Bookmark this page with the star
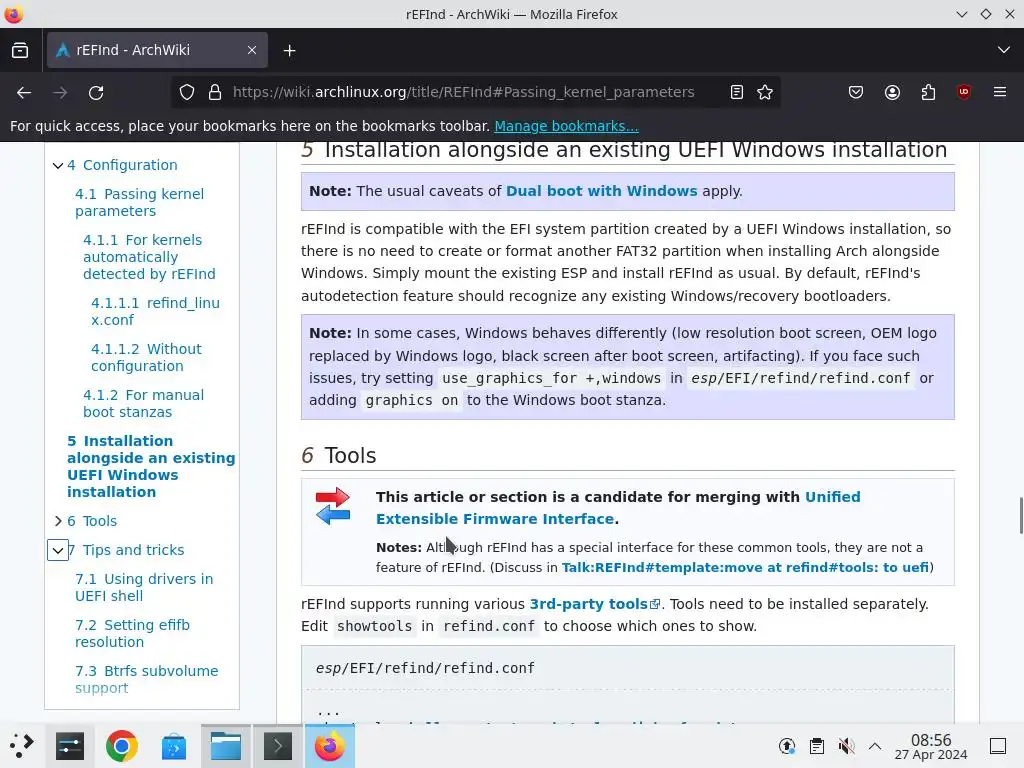 pyautogui.click(x=765, y=93)
